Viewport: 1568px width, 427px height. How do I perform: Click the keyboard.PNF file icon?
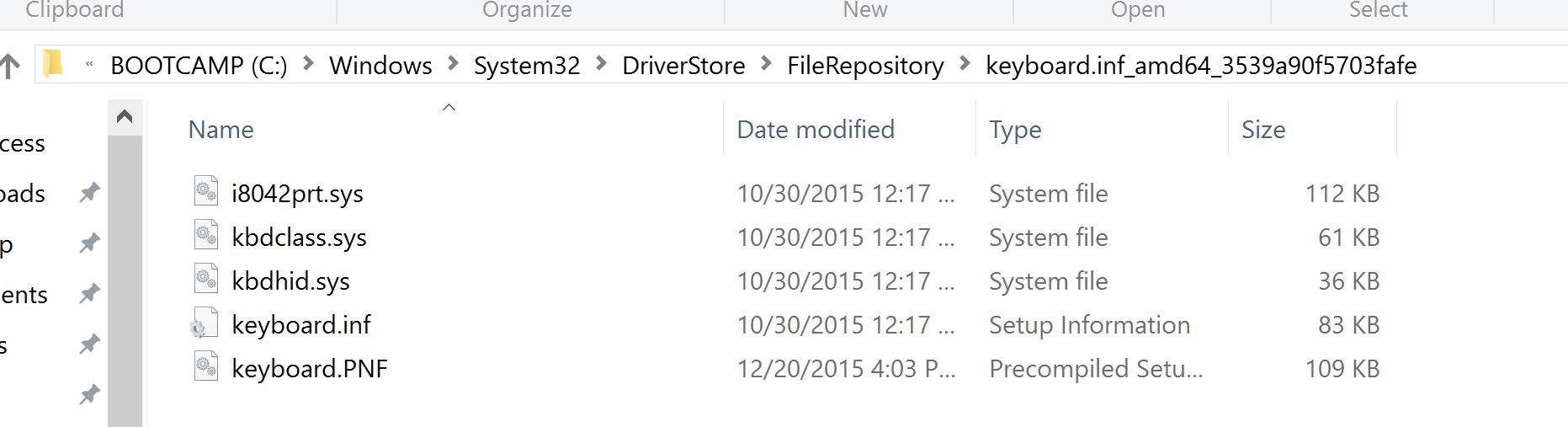[206, 367]
